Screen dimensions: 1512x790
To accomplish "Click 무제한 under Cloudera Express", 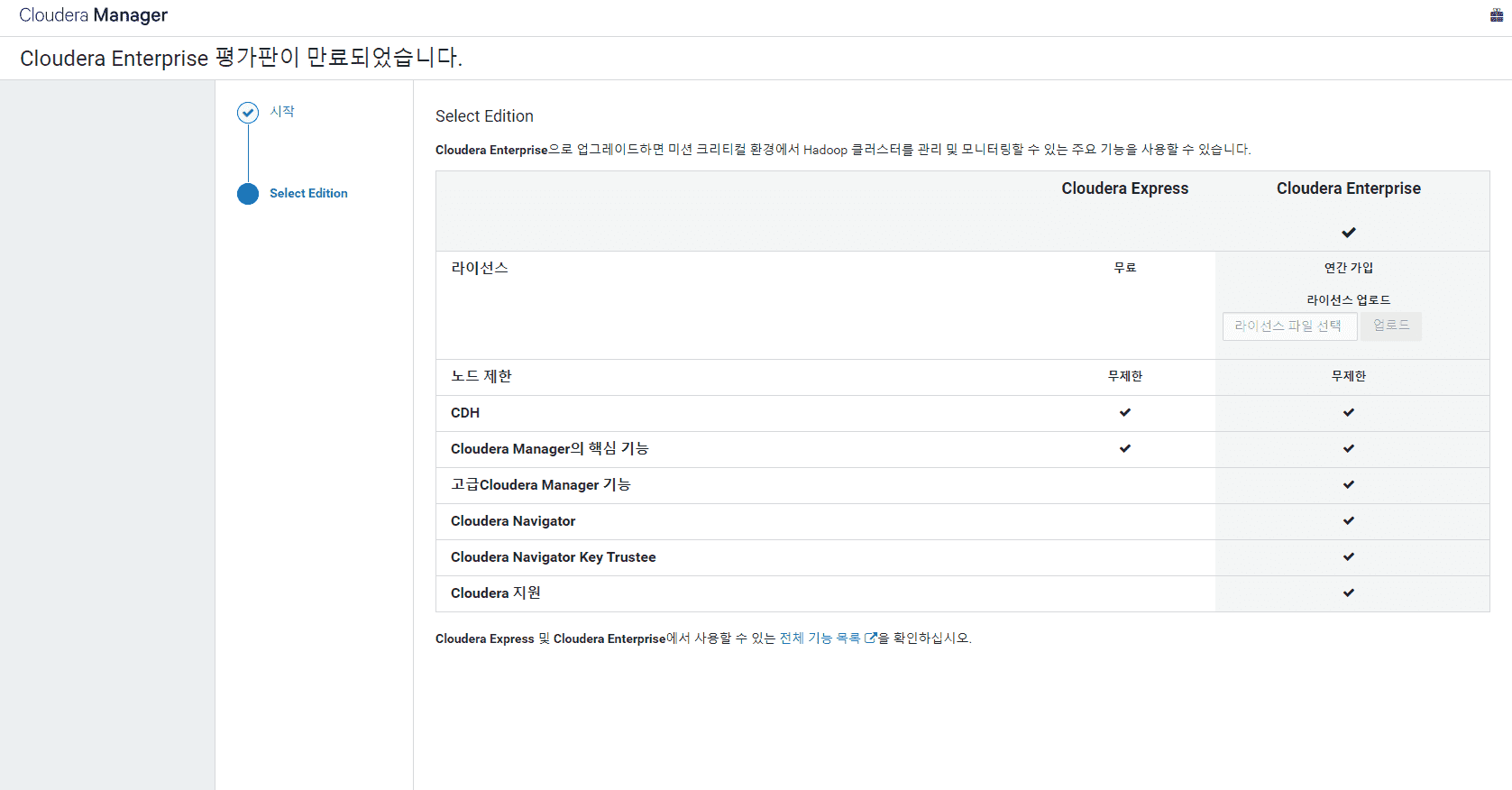I will pyautogui.click(x=1125, y=376).
